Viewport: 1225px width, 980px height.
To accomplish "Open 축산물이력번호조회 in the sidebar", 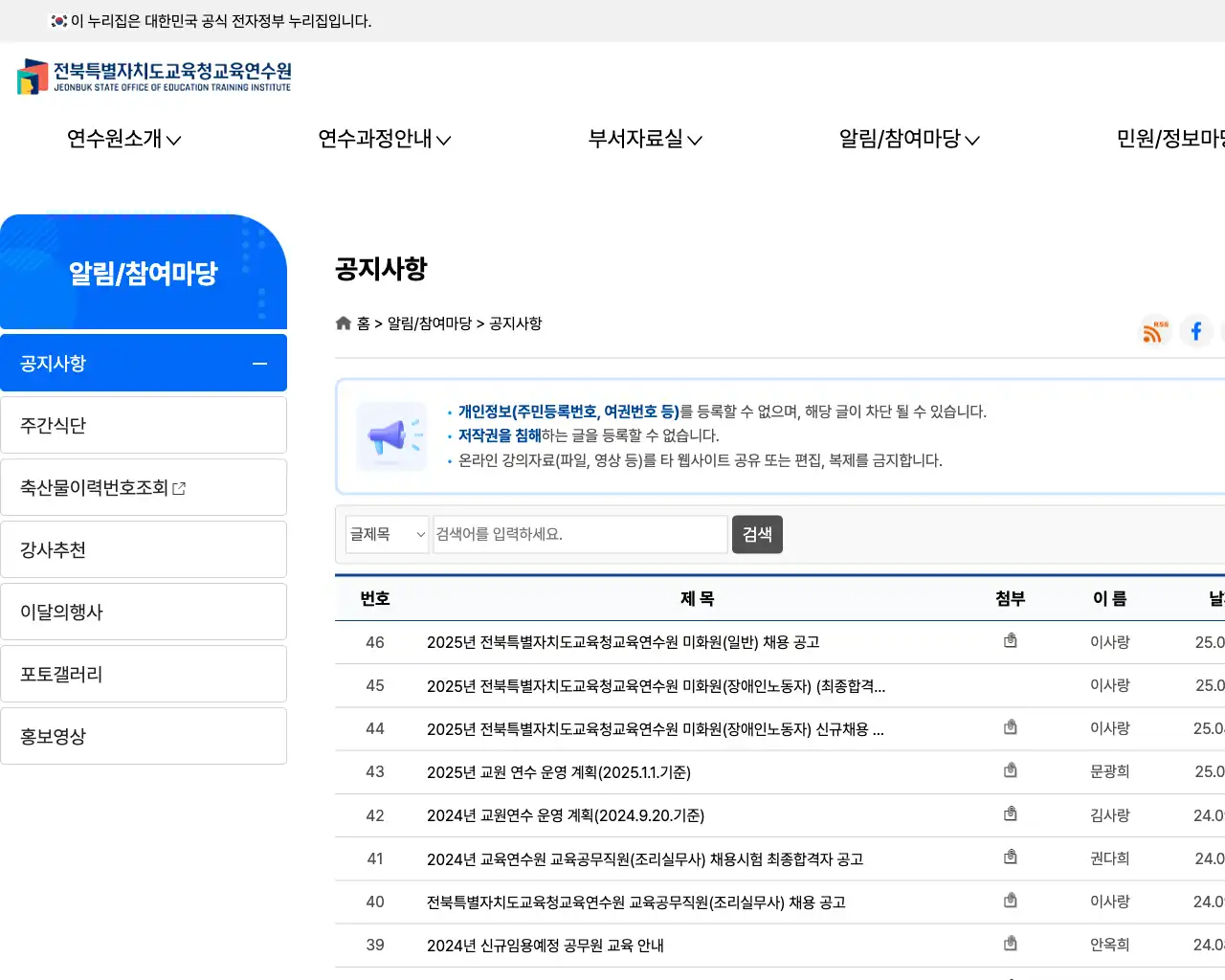I will pyautogui.click(x=144, y=487).
